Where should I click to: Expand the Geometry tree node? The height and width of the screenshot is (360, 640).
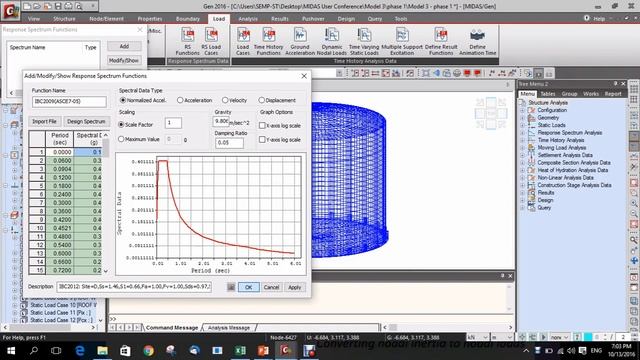pos(522,118)
